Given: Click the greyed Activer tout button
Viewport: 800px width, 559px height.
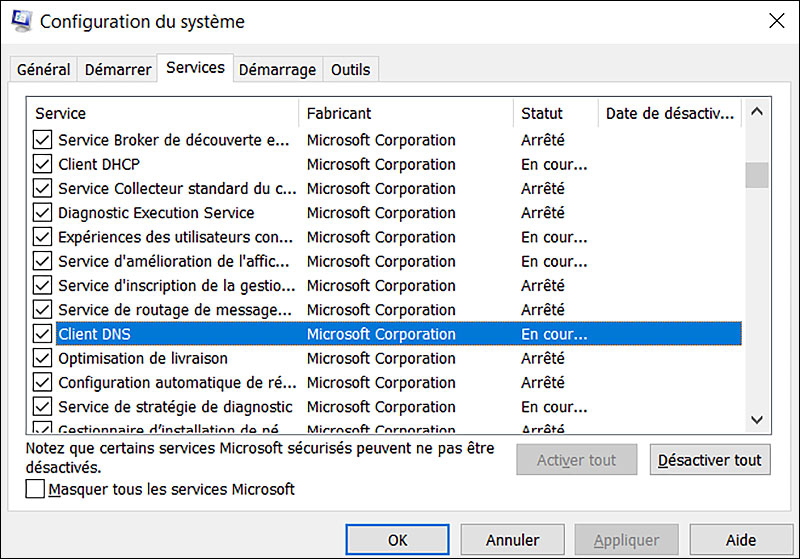Looking at the screenshot, I should point(577,460).
